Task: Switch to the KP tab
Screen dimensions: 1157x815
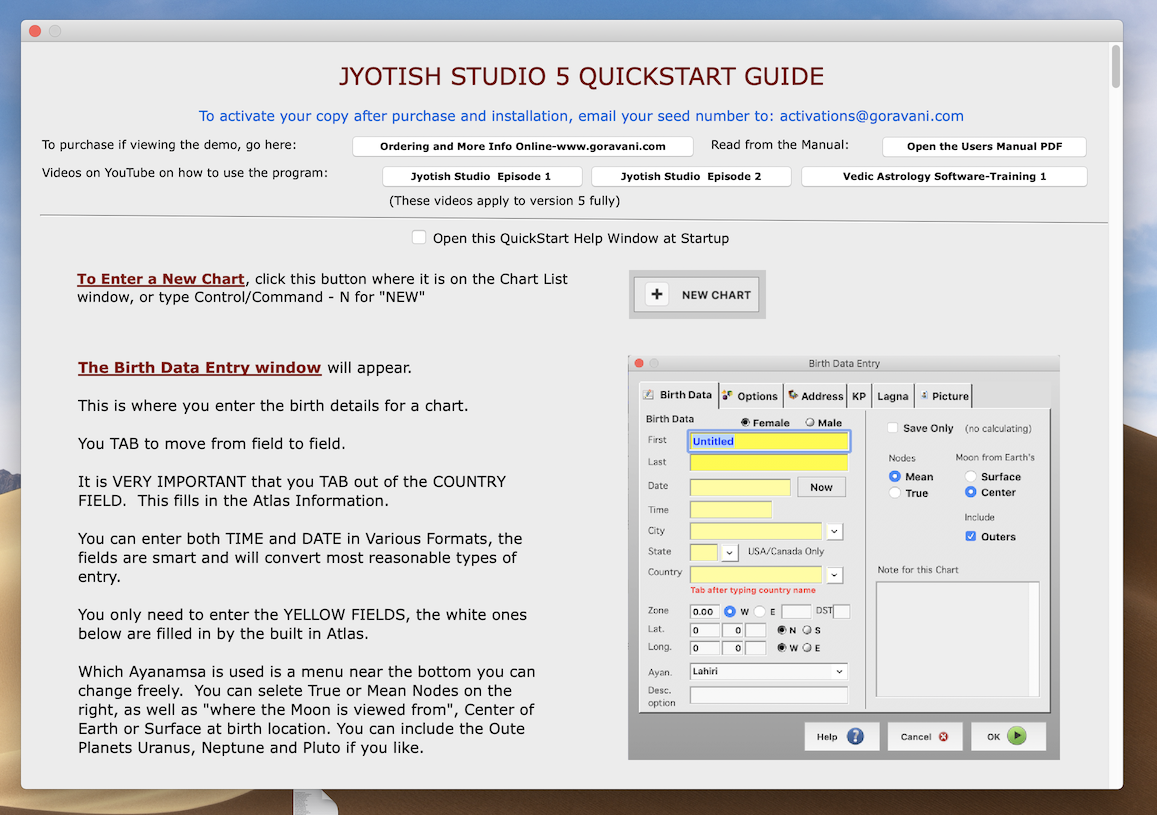Action: pos(859,396)
